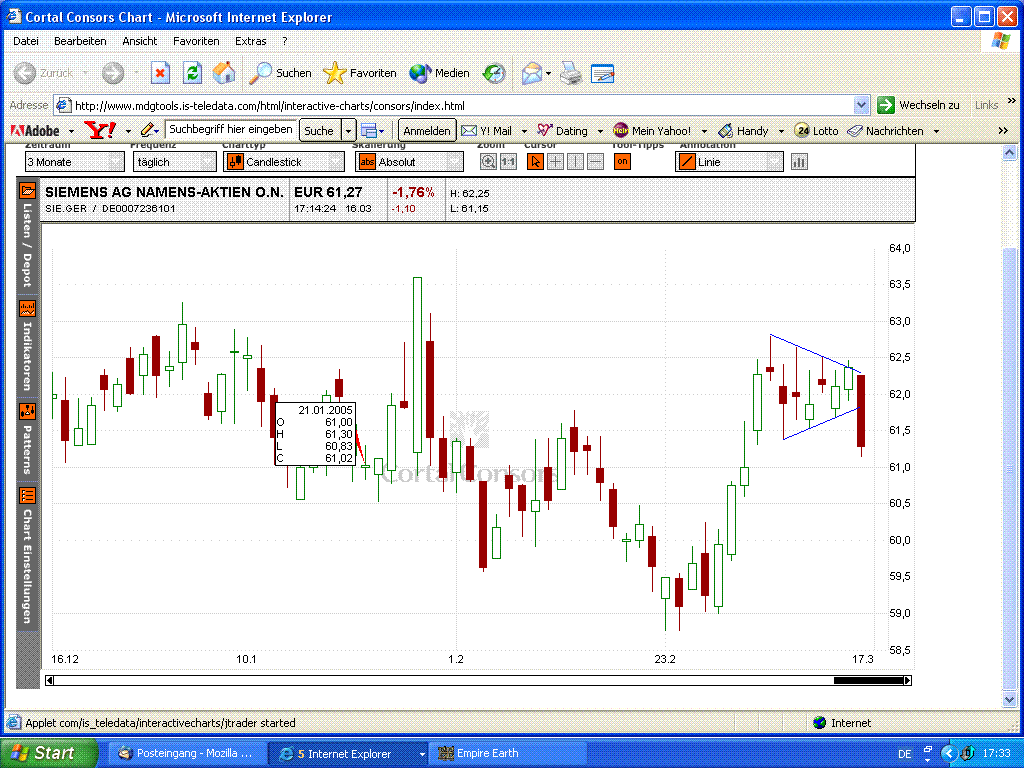
Task: Open the browsing History icon
Action: pos(494,73)
